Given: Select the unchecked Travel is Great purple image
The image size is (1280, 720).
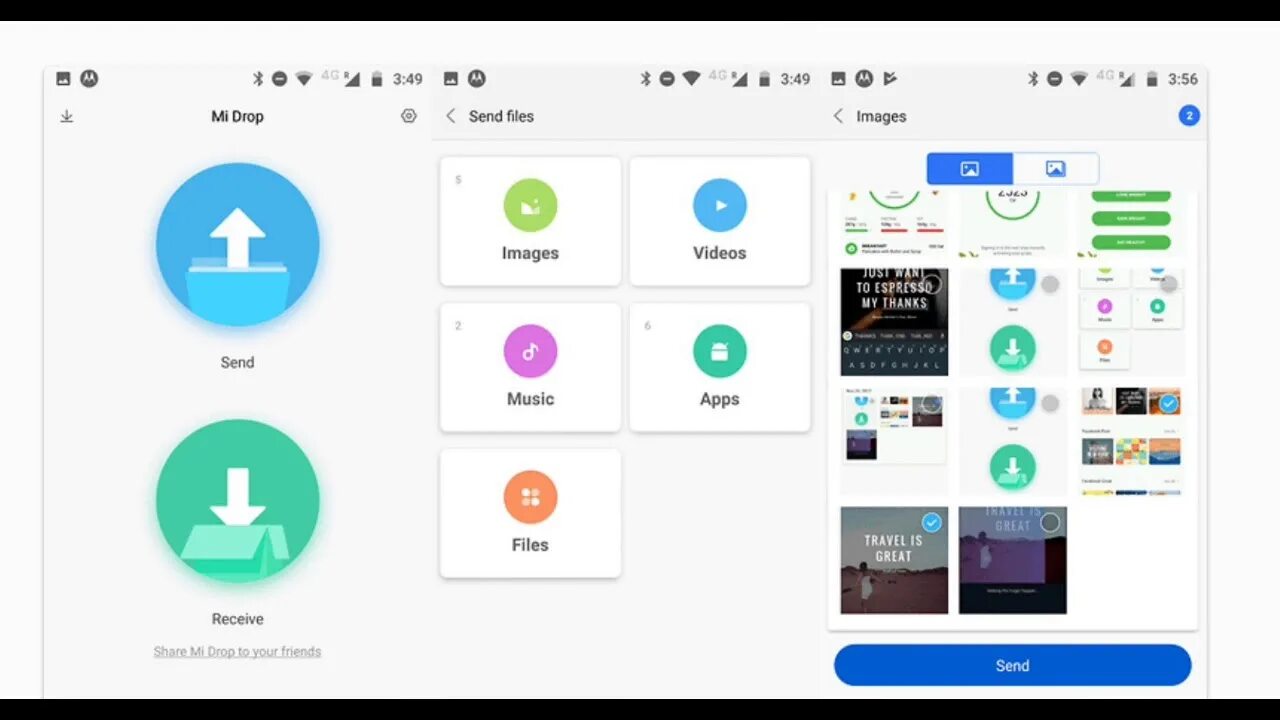Looking at the screenshot, I should (x=1050, y=522).
